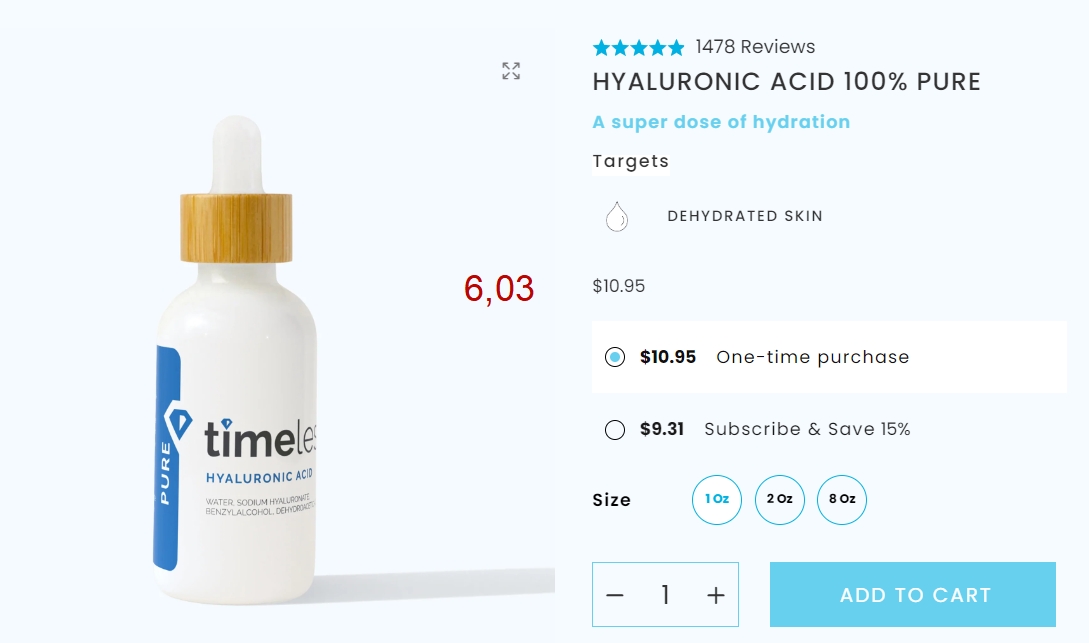Choose the 1 Oz size option
The width and height of the screenshot is (1089, 643).
tap(717, 500)
